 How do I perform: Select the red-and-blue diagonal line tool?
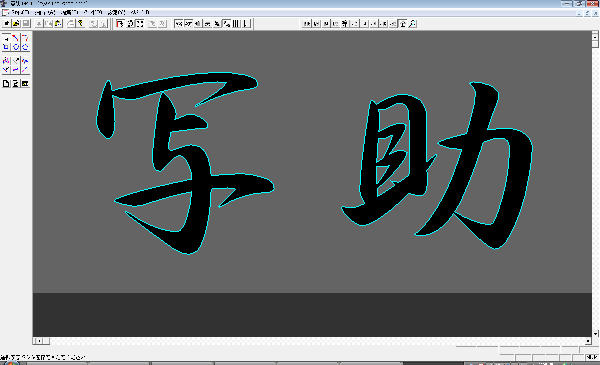pos(15,38)
